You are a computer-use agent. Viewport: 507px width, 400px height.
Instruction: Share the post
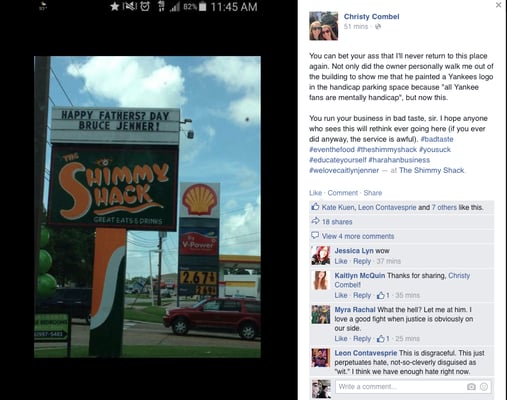[x=373, y=193]
